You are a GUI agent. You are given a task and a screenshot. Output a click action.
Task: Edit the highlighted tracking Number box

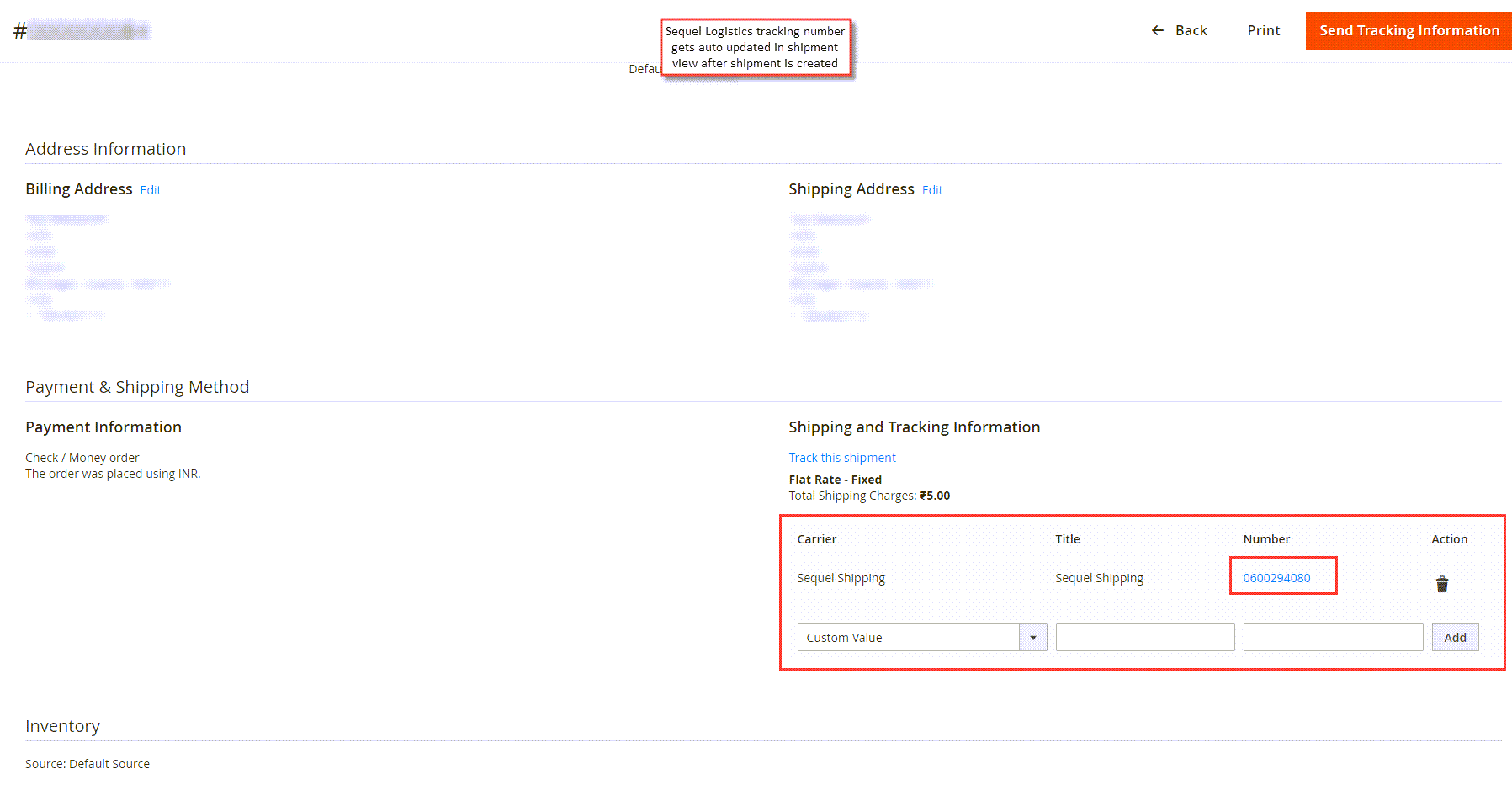(1282, 575)
